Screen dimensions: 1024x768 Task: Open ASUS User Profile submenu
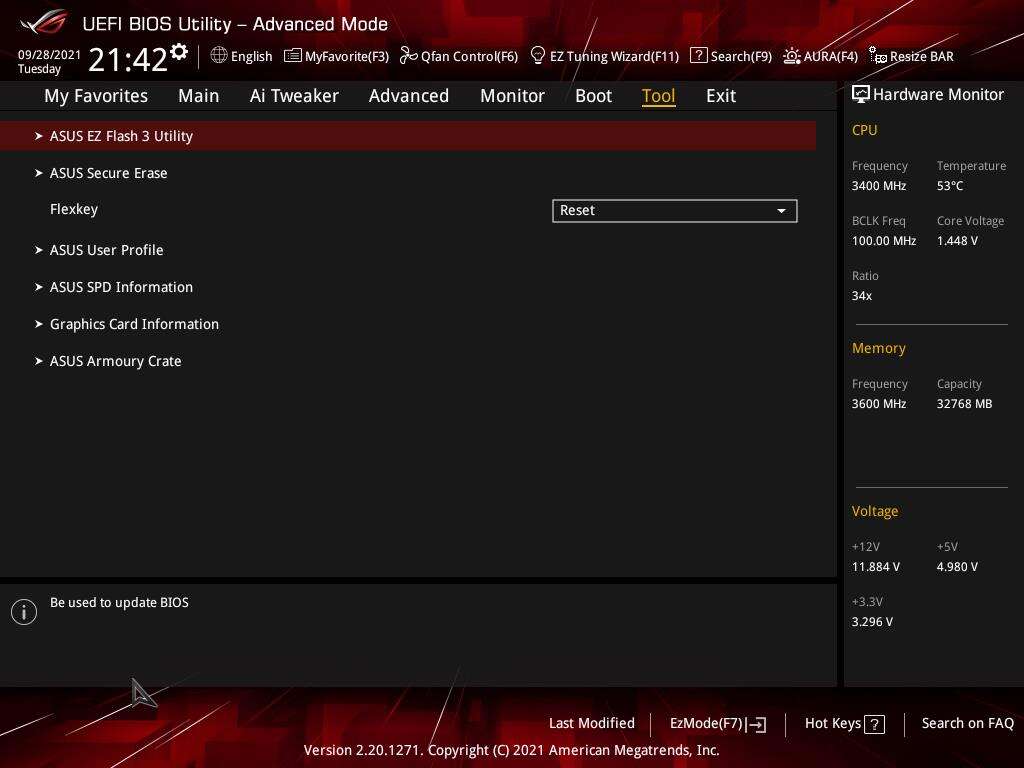[106, 250]
